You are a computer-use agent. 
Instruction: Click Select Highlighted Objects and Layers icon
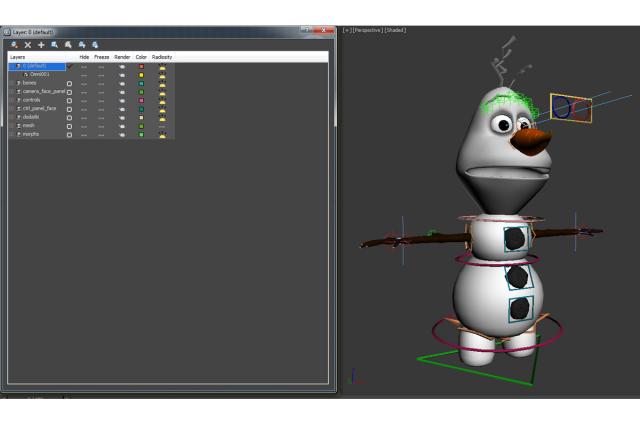[55, 45]
